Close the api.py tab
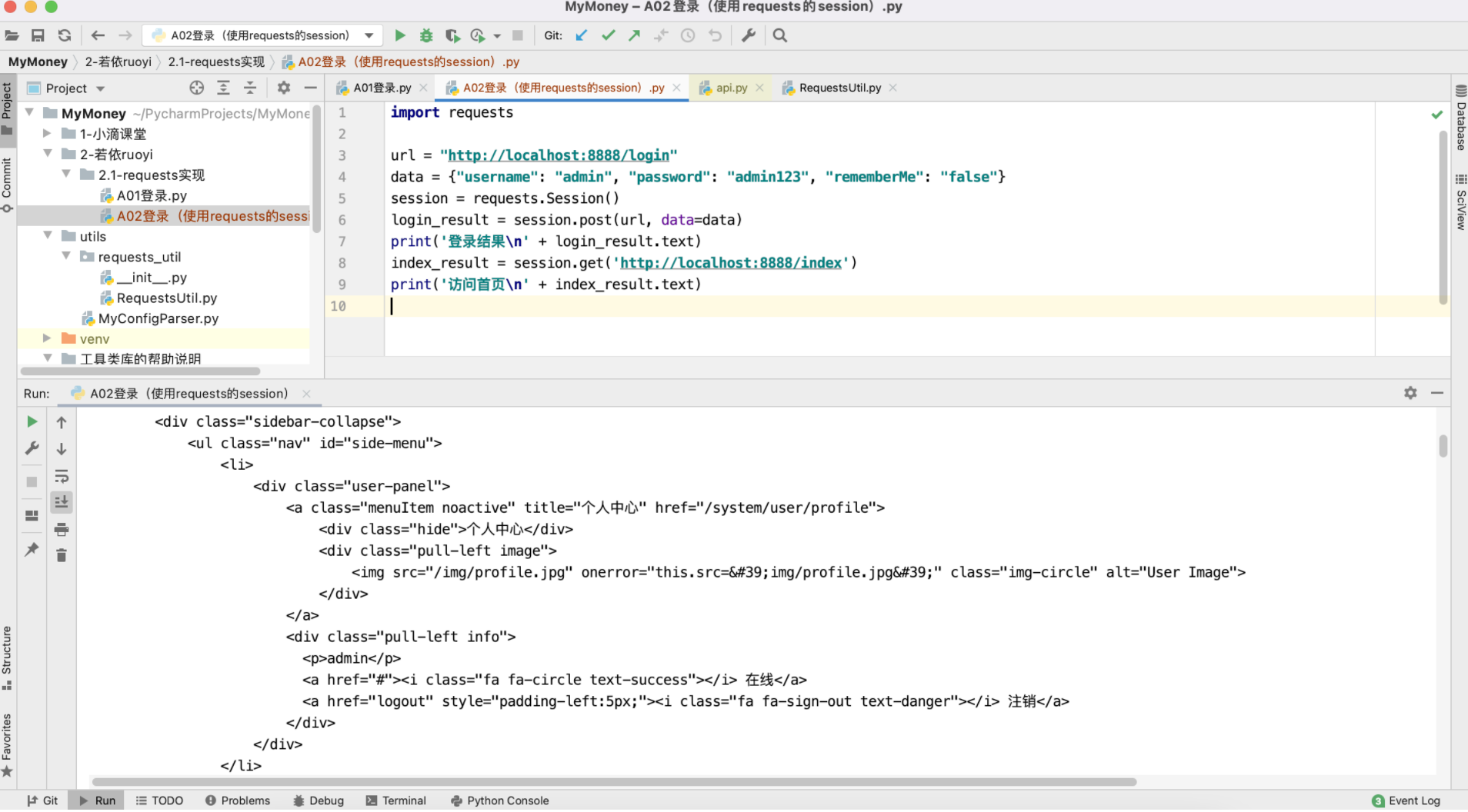Screen dimensions: 1468x812 tap(759, 88)
